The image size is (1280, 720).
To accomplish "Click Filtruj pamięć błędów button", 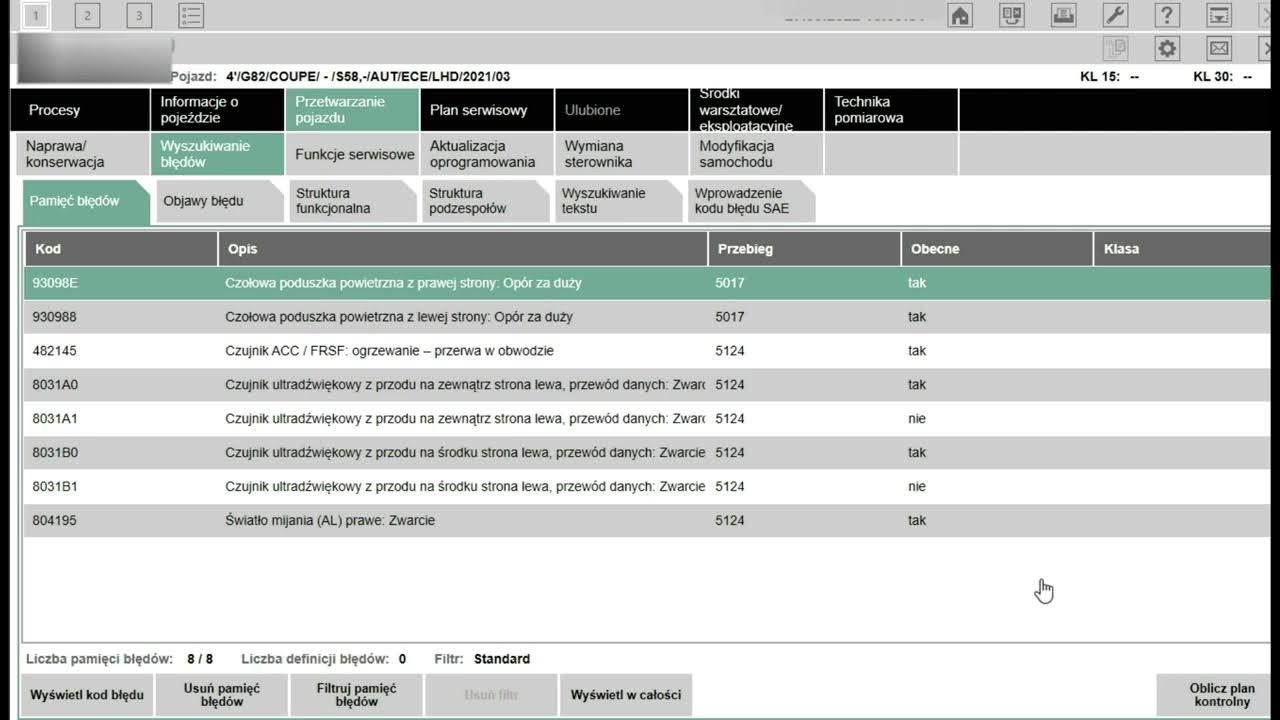I will 357,695.
